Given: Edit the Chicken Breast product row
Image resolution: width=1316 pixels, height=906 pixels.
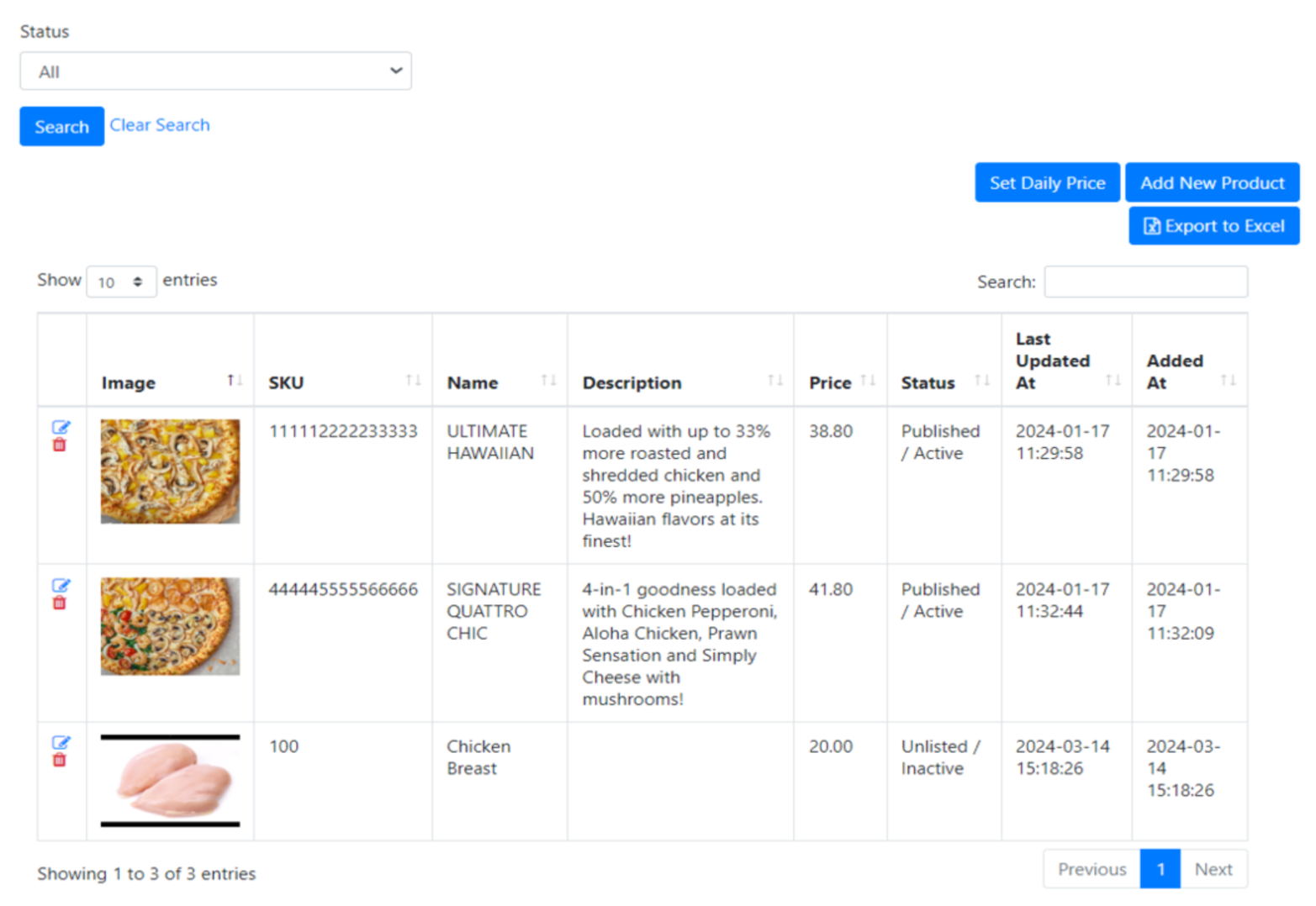Looking at the screenshot, I should (x=61, y=742).
